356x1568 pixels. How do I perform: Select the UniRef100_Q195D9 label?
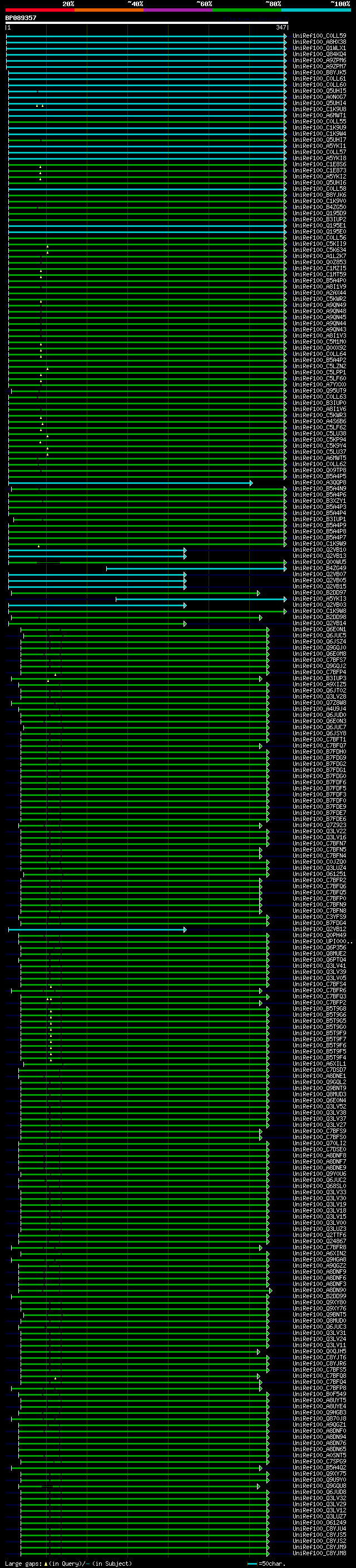tap(319, 213)
